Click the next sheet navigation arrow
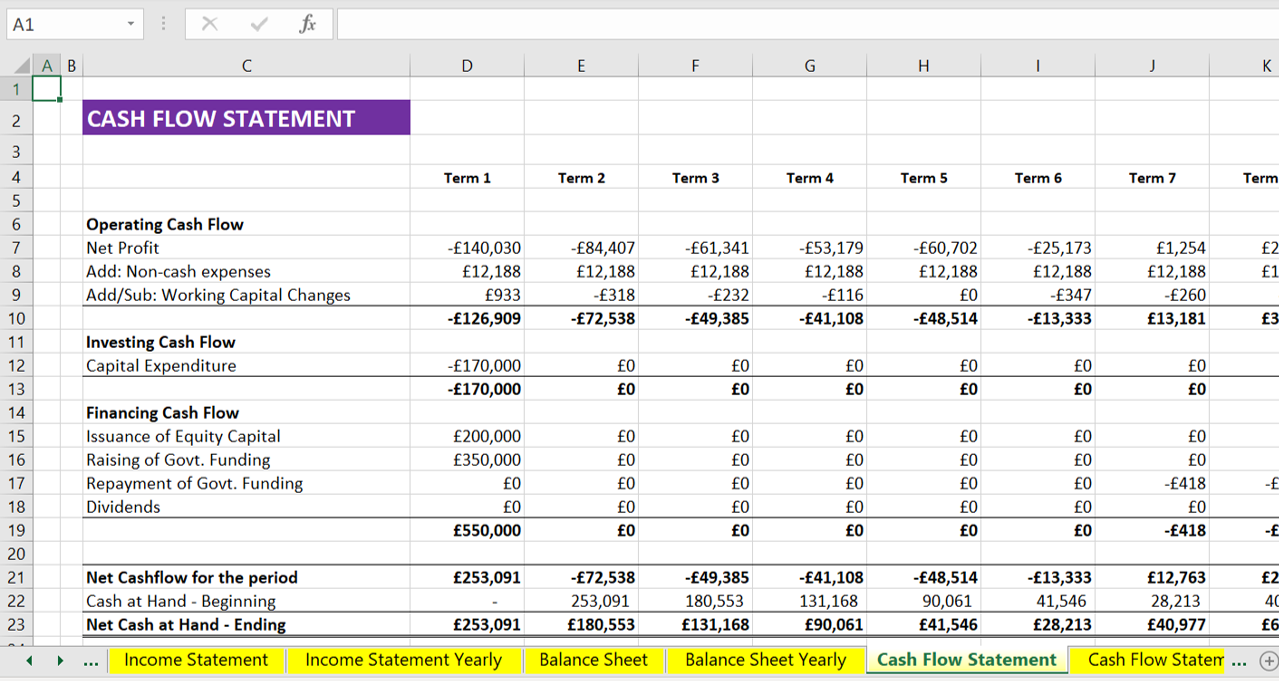This screenshot has width=1279, height=681. pyautogui.click(x=60, y=661)
